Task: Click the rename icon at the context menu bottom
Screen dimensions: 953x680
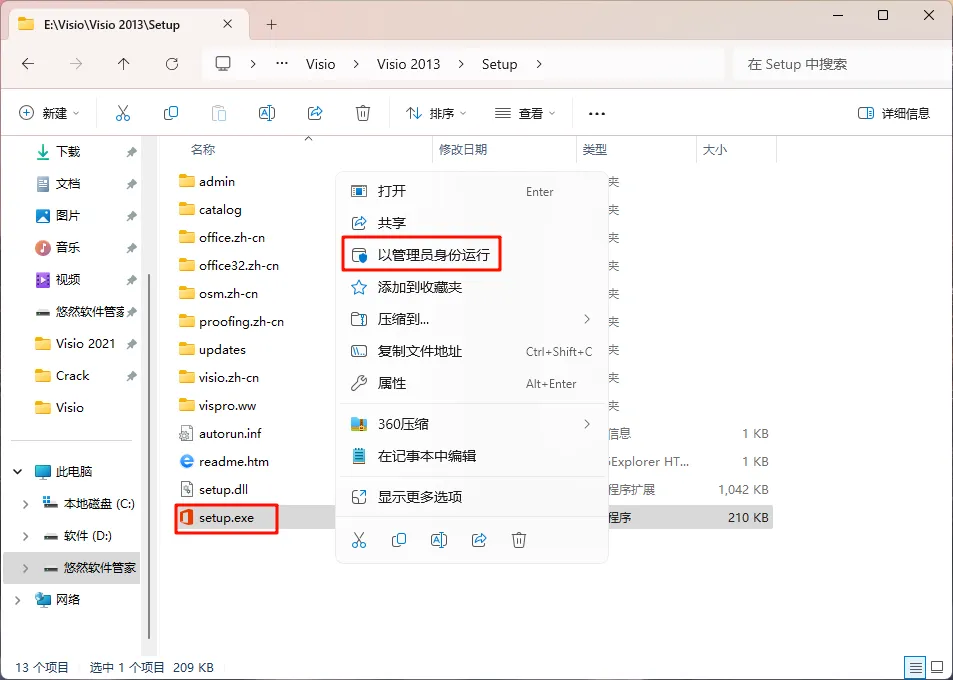Action: pyautogui.click(x=439, y=540)
